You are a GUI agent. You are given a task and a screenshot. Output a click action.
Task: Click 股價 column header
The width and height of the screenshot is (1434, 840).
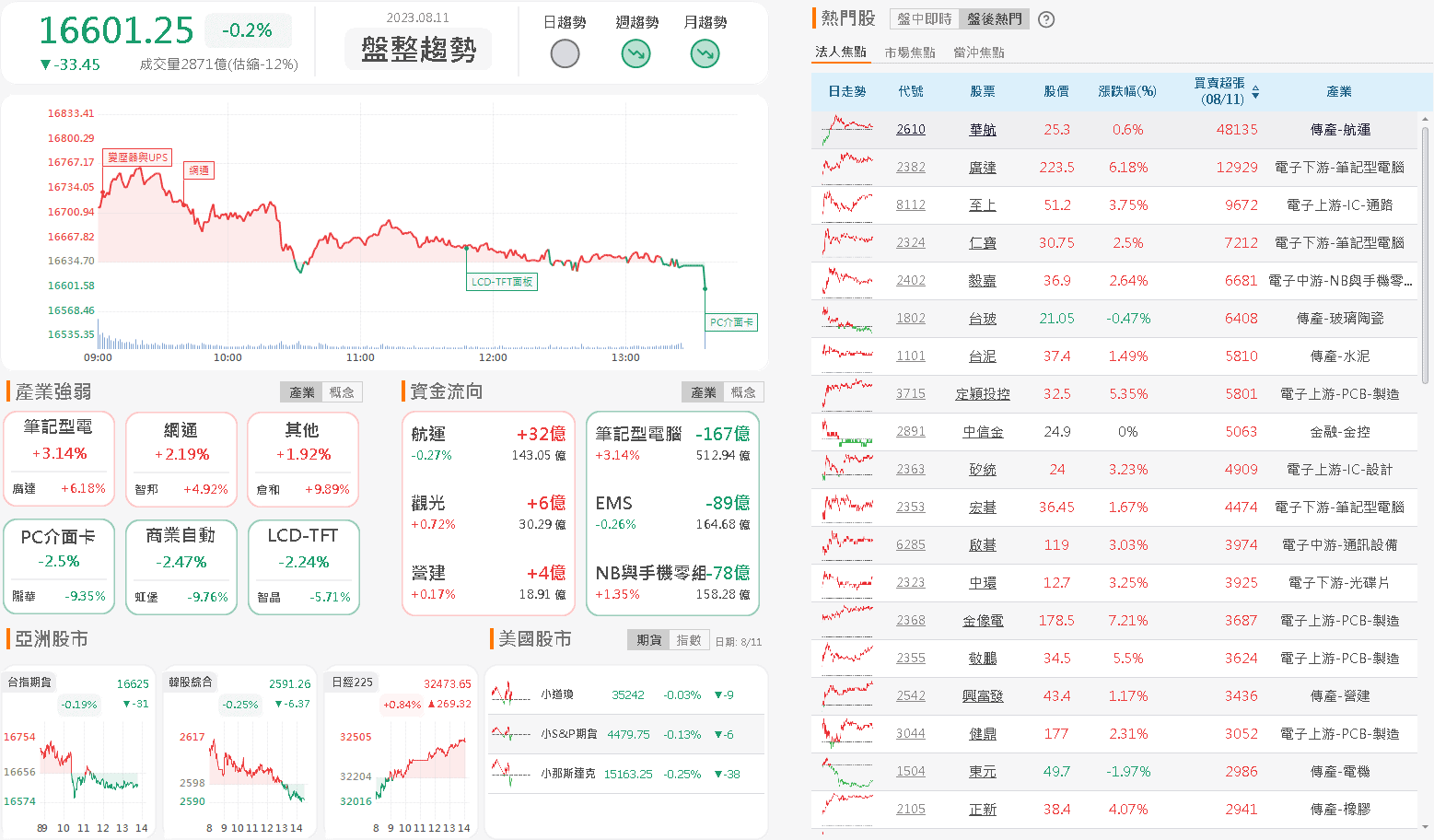tap(1056, 91)
